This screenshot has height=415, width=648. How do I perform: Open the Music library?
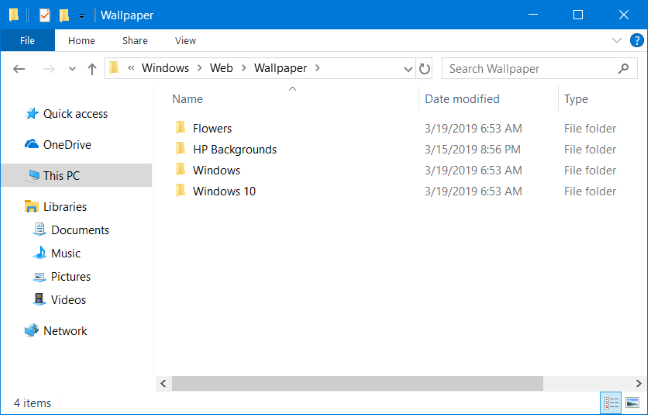point(65,253)
